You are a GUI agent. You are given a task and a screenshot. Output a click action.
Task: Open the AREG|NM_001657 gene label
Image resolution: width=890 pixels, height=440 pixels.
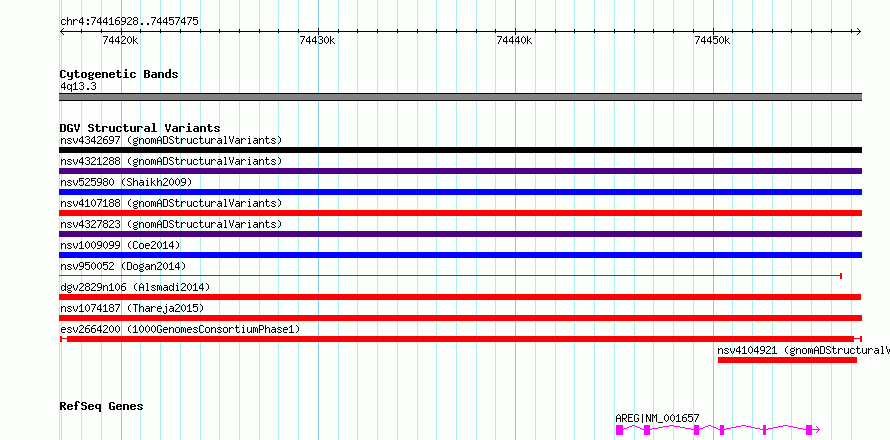tap(657, 418)
